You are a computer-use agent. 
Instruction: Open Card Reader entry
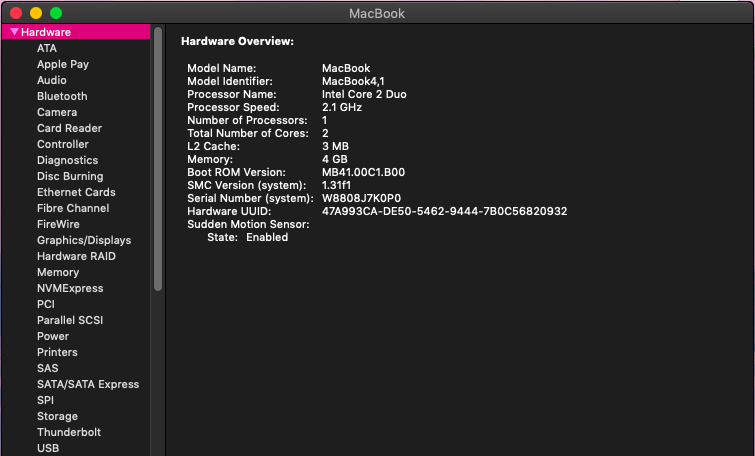(x=69, y=128)
